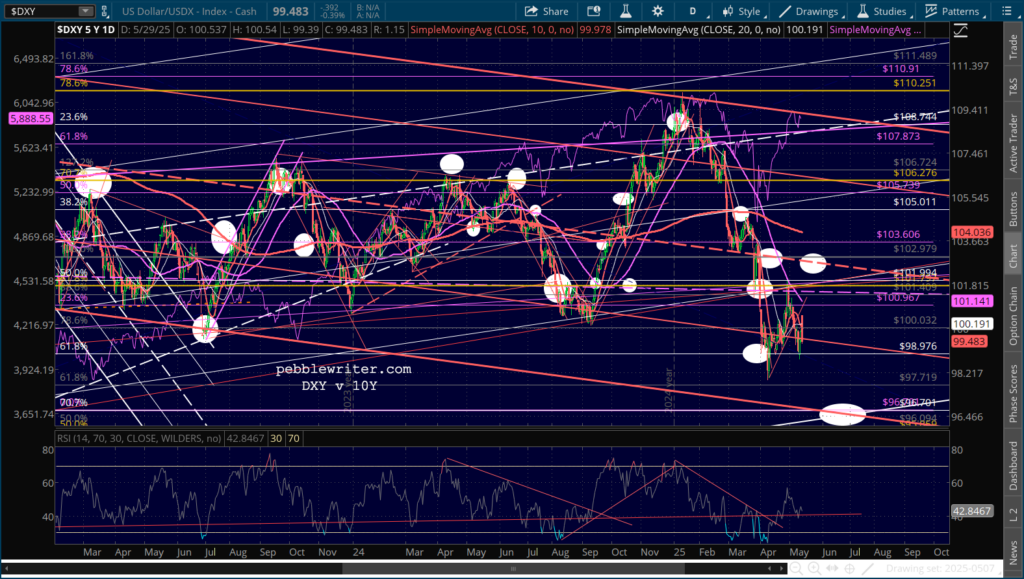Screen dimensions: 1024x579
Task: Click the horizontal pan arrows icon
Action: click(x=833, y=569)
